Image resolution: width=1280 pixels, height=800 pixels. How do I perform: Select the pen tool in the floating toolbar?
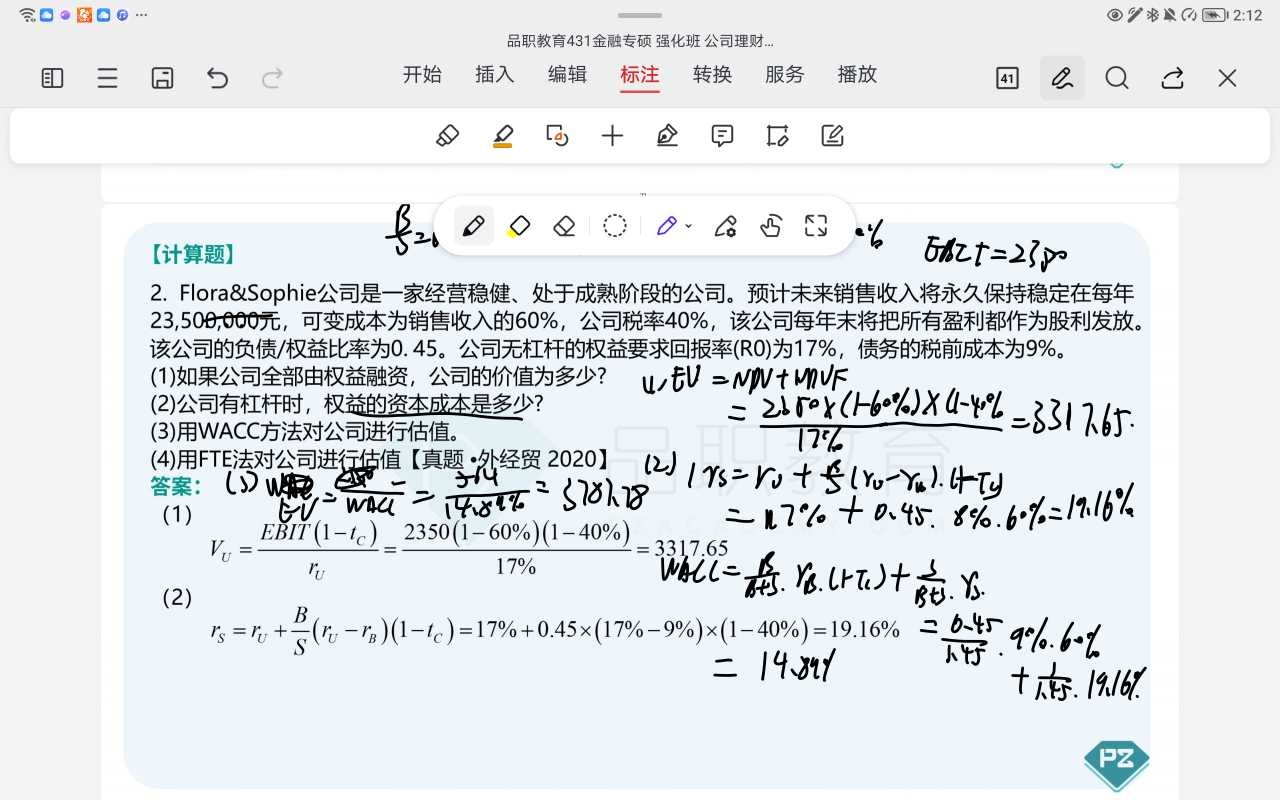(x=474, y=226)
